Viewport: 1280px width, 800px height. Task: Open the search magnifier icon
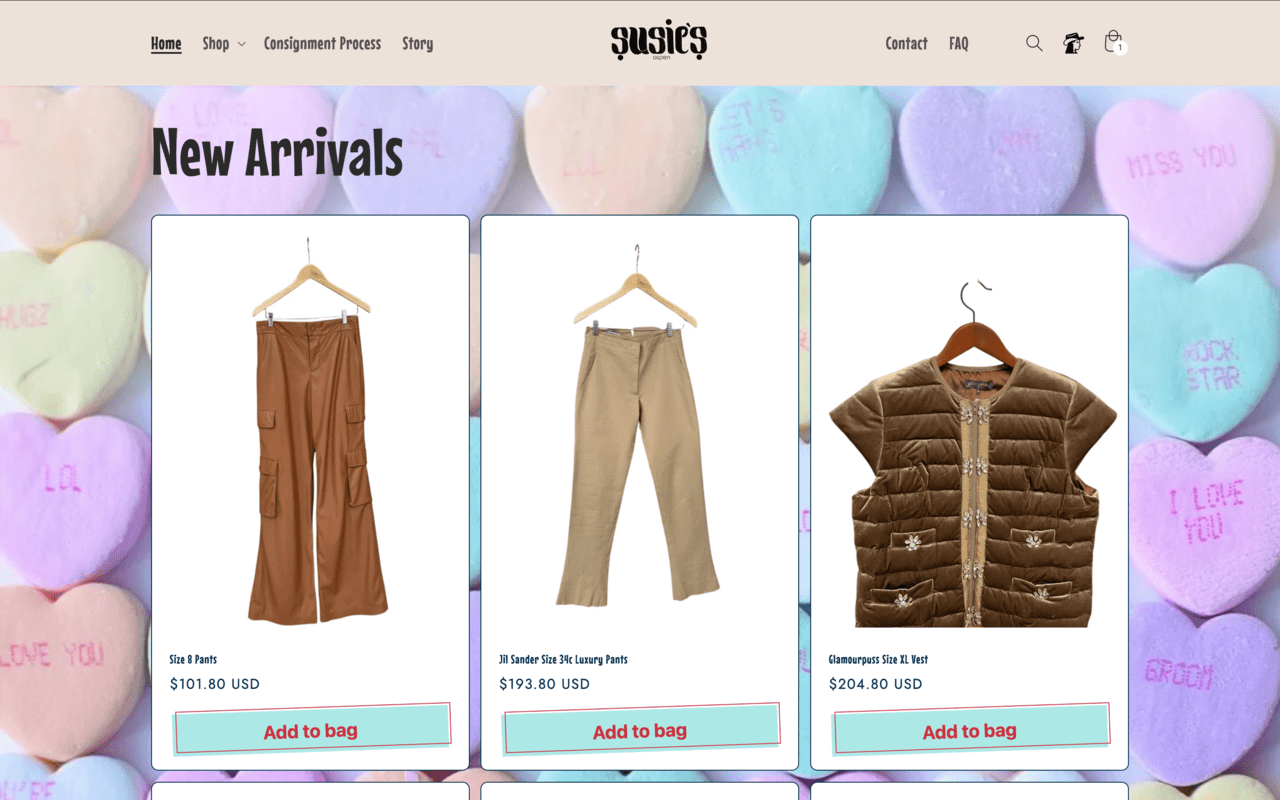[1034, 43]
